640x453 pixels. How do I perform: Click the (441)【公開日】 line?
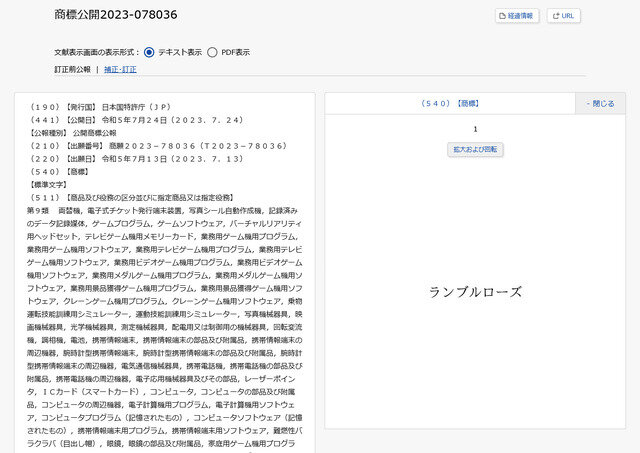click(x=137, y=120)
